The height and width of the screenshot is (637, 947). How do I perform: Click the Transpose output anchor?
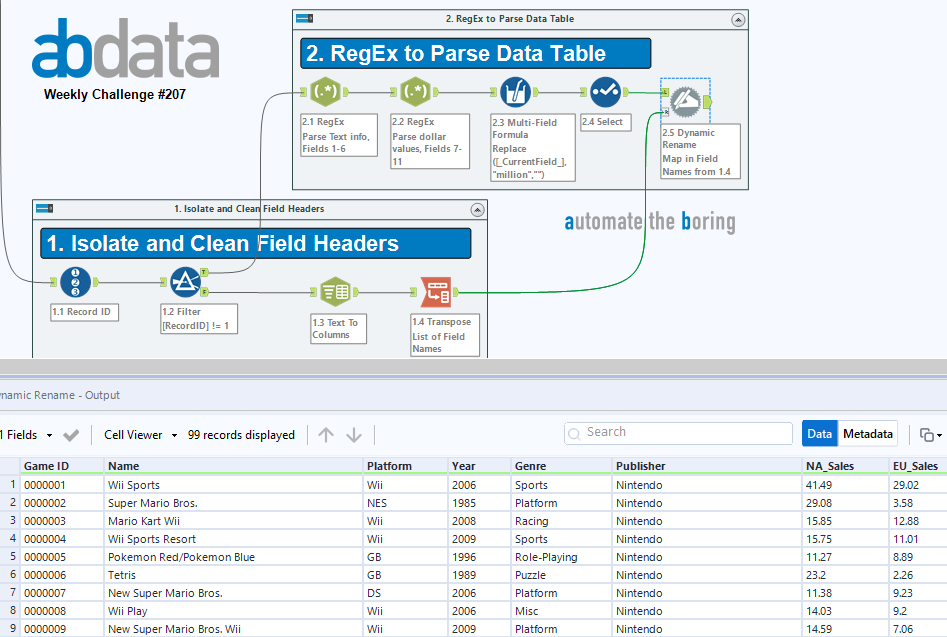[x=455, y=292]
